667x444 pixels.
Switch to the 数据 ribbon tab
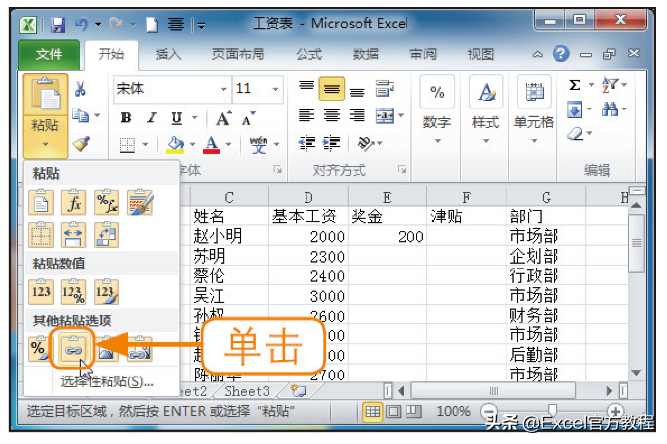click(x=365, y=54)
